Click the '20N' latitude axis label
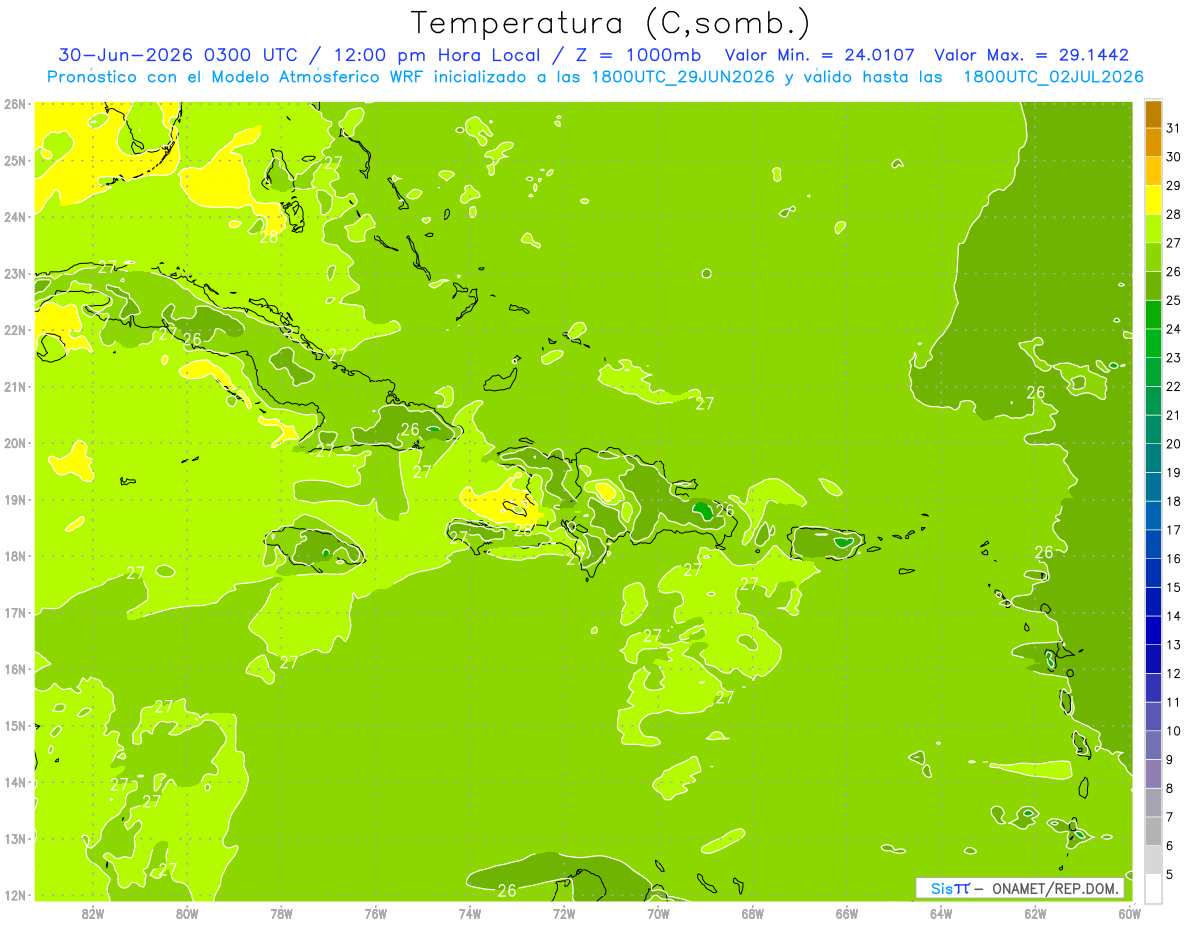 tap(14, 443)
